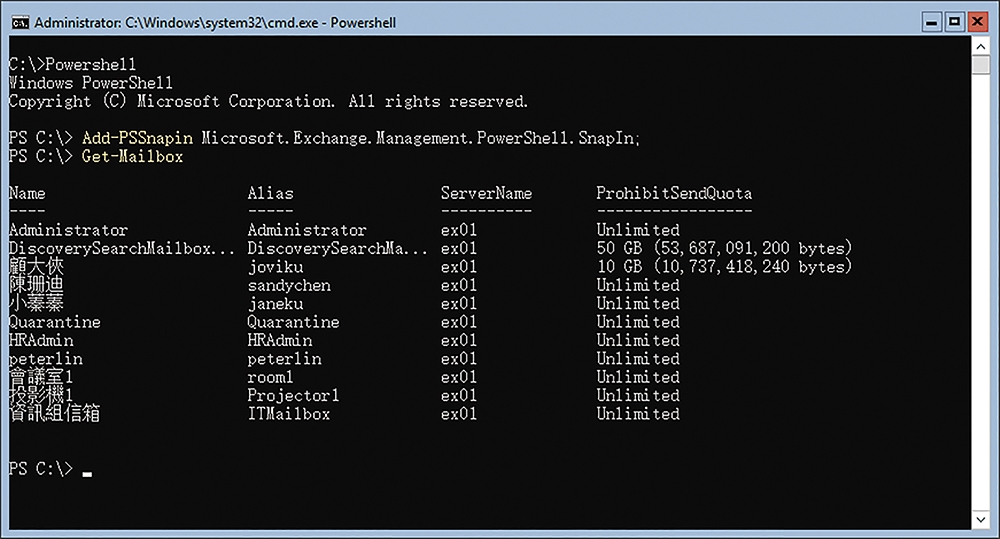Click the Add-PSSnapin command line
This screenshot has height=539, width=1000.
tap(324, 138)
